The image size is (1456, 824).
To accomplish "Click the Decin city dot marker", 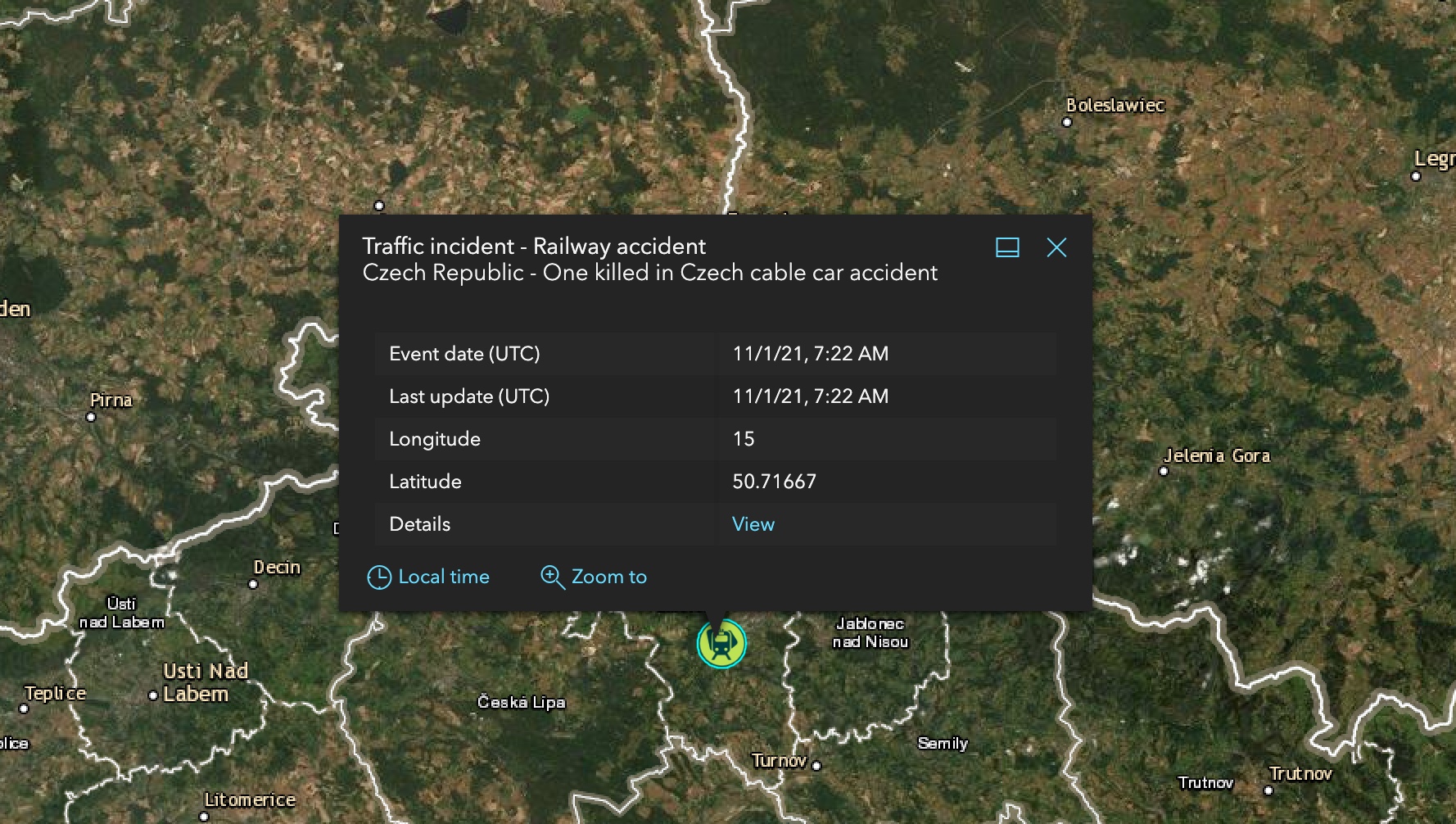I will (x=253, y=584).
